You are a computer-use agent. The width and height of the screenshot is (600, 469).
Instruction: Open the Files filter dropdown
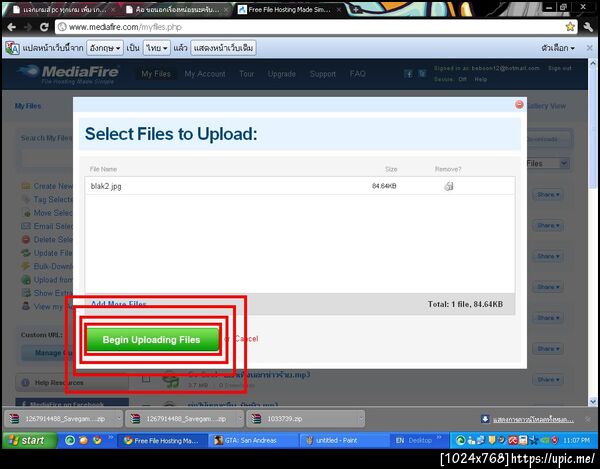(x=548, y=163)
